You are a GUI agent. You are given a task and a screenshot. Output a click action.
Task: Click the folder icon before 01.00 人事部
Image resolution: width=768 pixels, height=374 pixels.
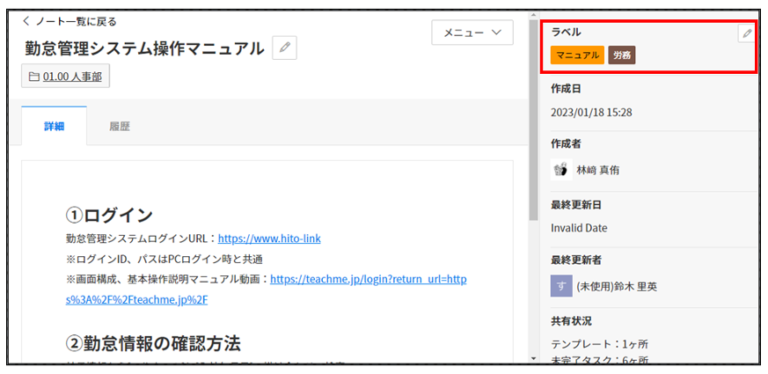pos(34,77)
